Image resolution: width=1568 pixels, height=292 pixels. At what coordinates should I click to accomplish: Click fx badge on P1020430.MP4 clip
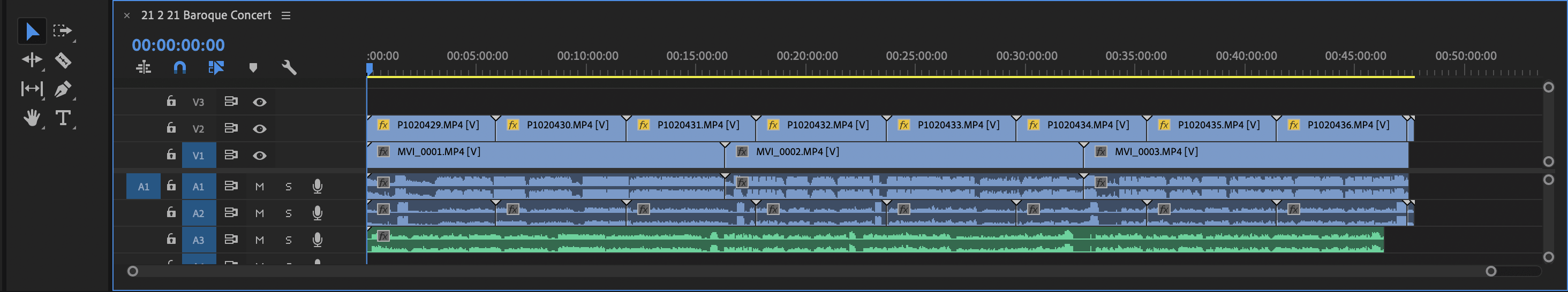pos(513,125)
